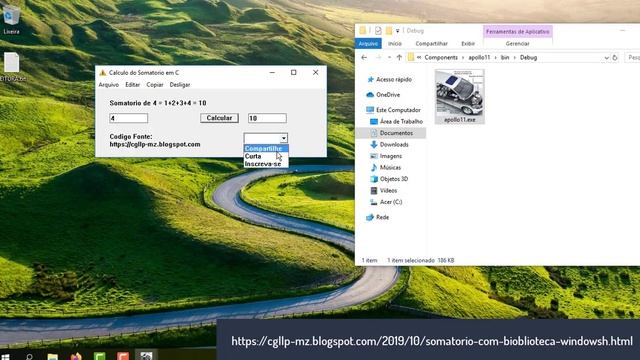The width and height of the screenshot is (640, 360).
Task: Select Este Computador in navigation pane
Action: tap(393, 110)
